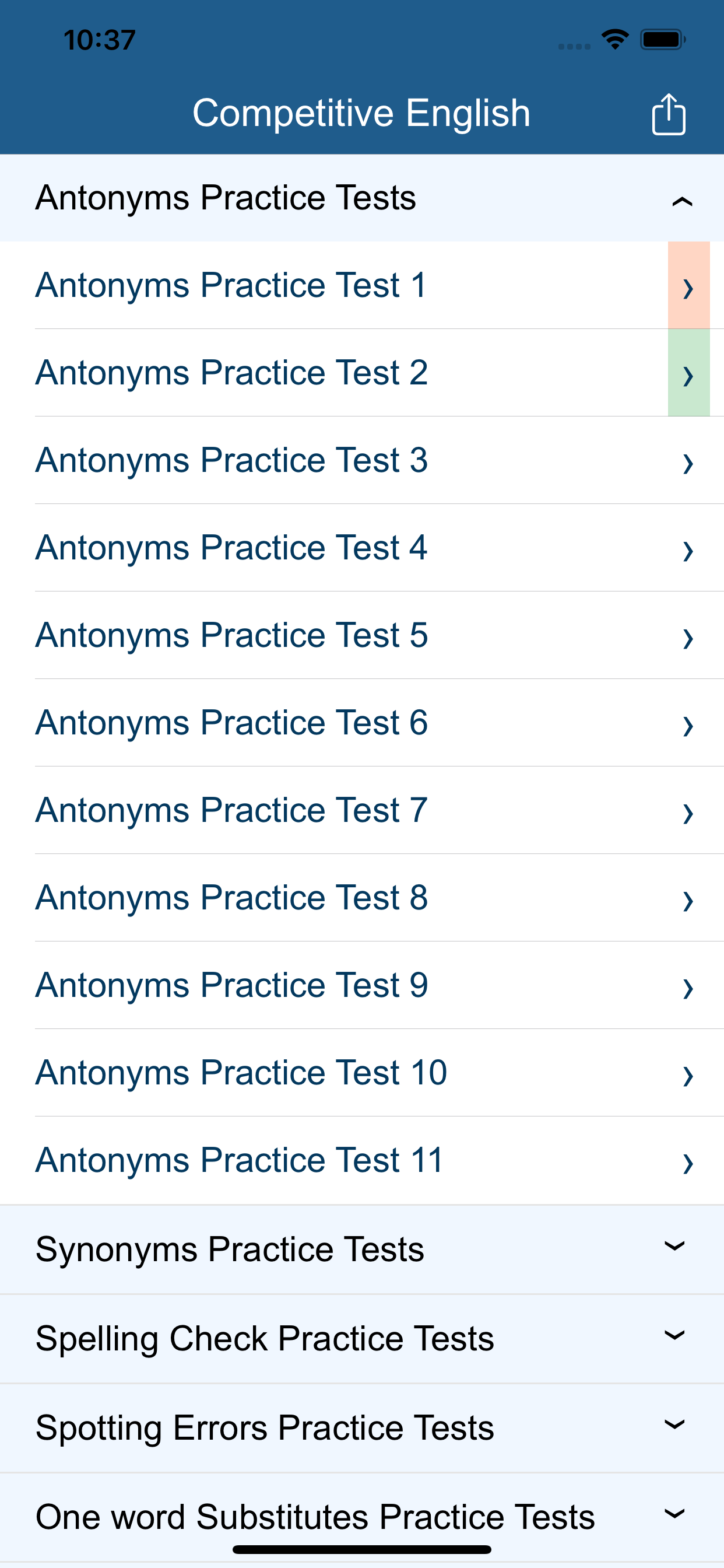Image resolution: width=724 pixels, height=1568 pixels.
Task: Expand Spotting Errors Practice Tests chevron
Action: point(674,1424)
